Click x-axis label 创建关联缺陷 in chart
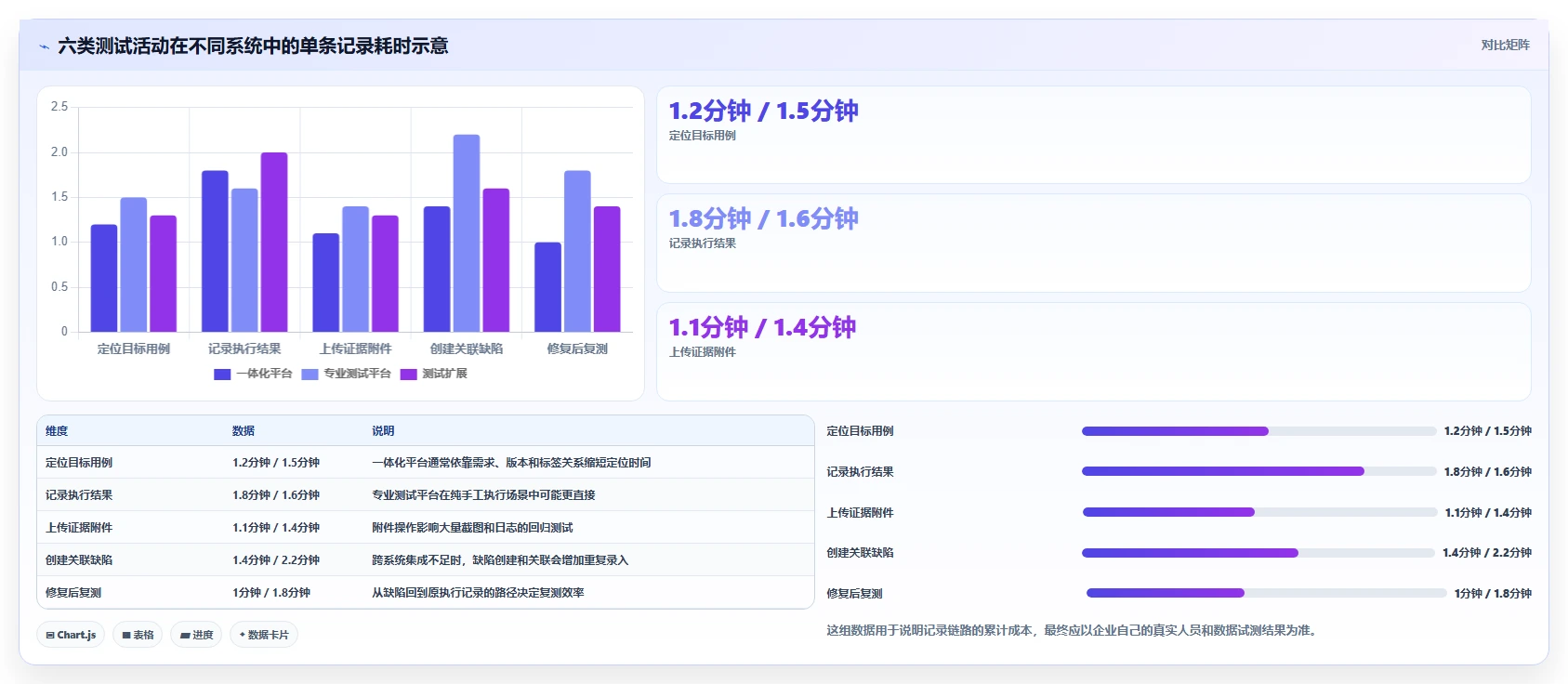 467,349
